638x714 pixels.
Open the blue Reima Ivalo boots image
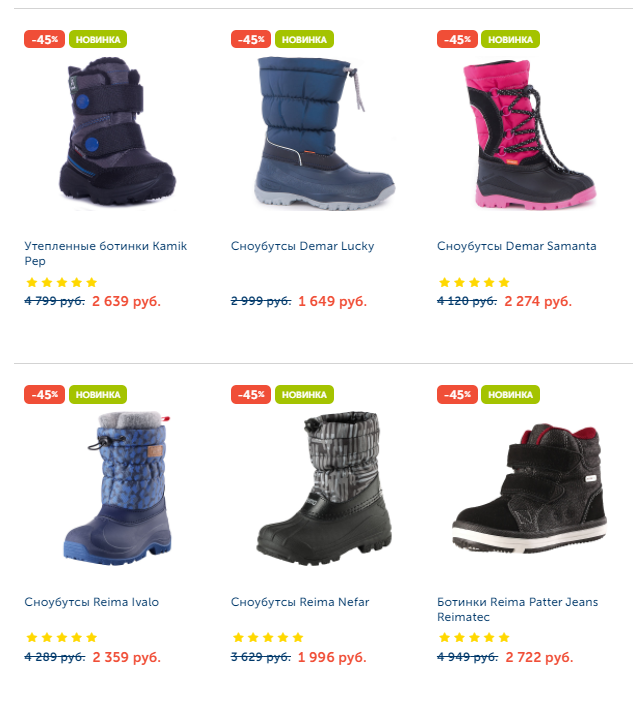tap(117, 489)
